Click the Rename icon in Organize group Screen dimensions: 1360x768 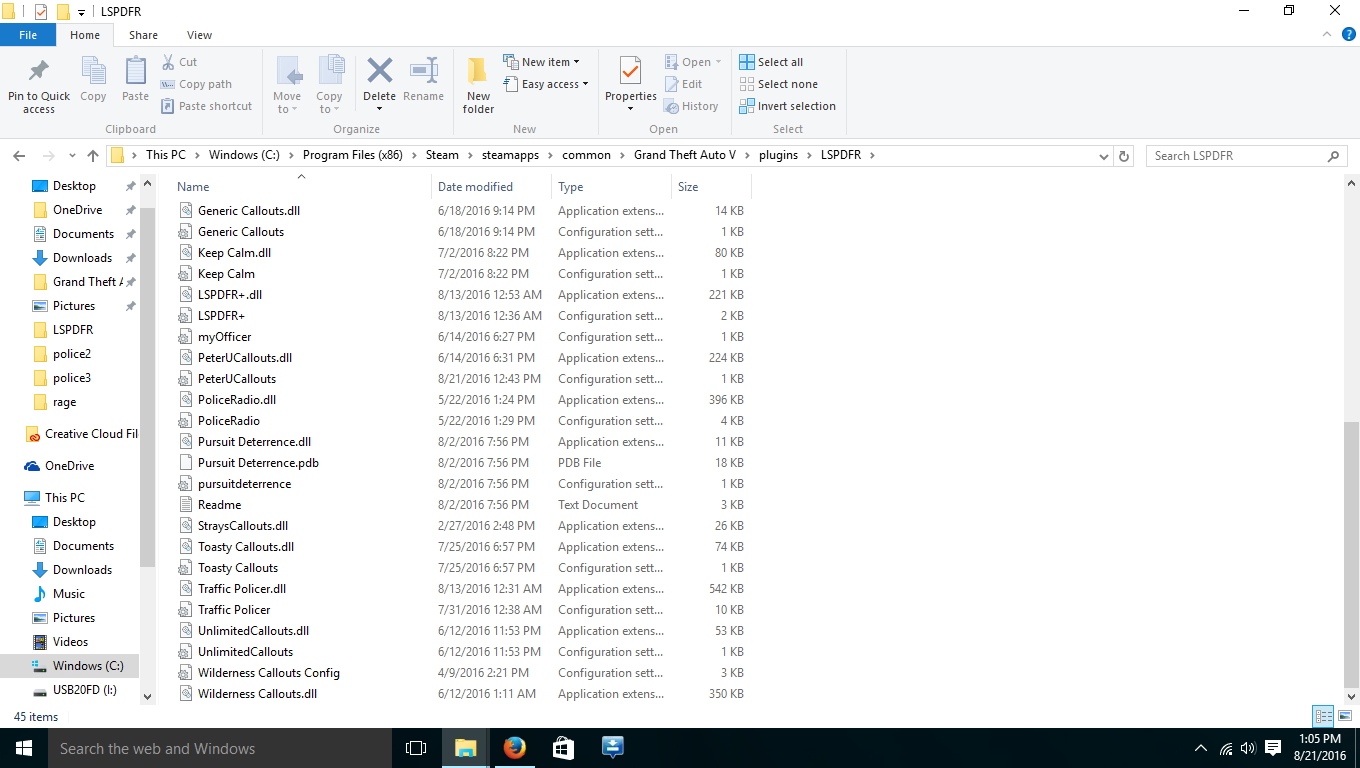coord(423,70)
